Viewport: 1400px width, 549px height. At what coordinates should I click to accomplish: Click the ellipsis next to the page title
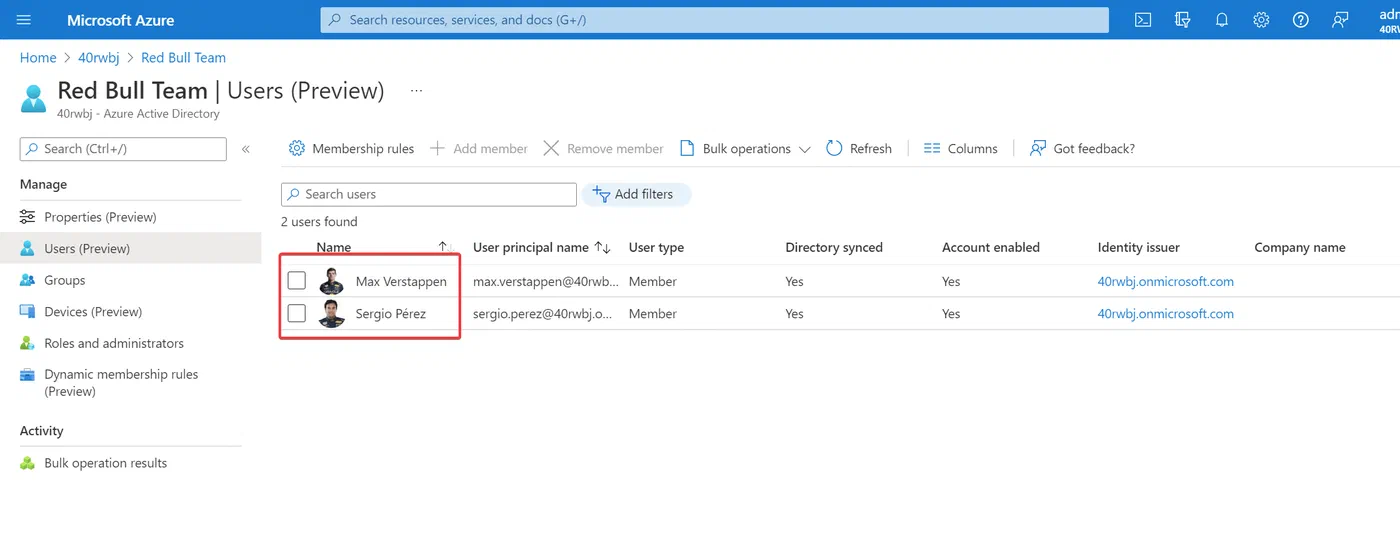(417, 91)
